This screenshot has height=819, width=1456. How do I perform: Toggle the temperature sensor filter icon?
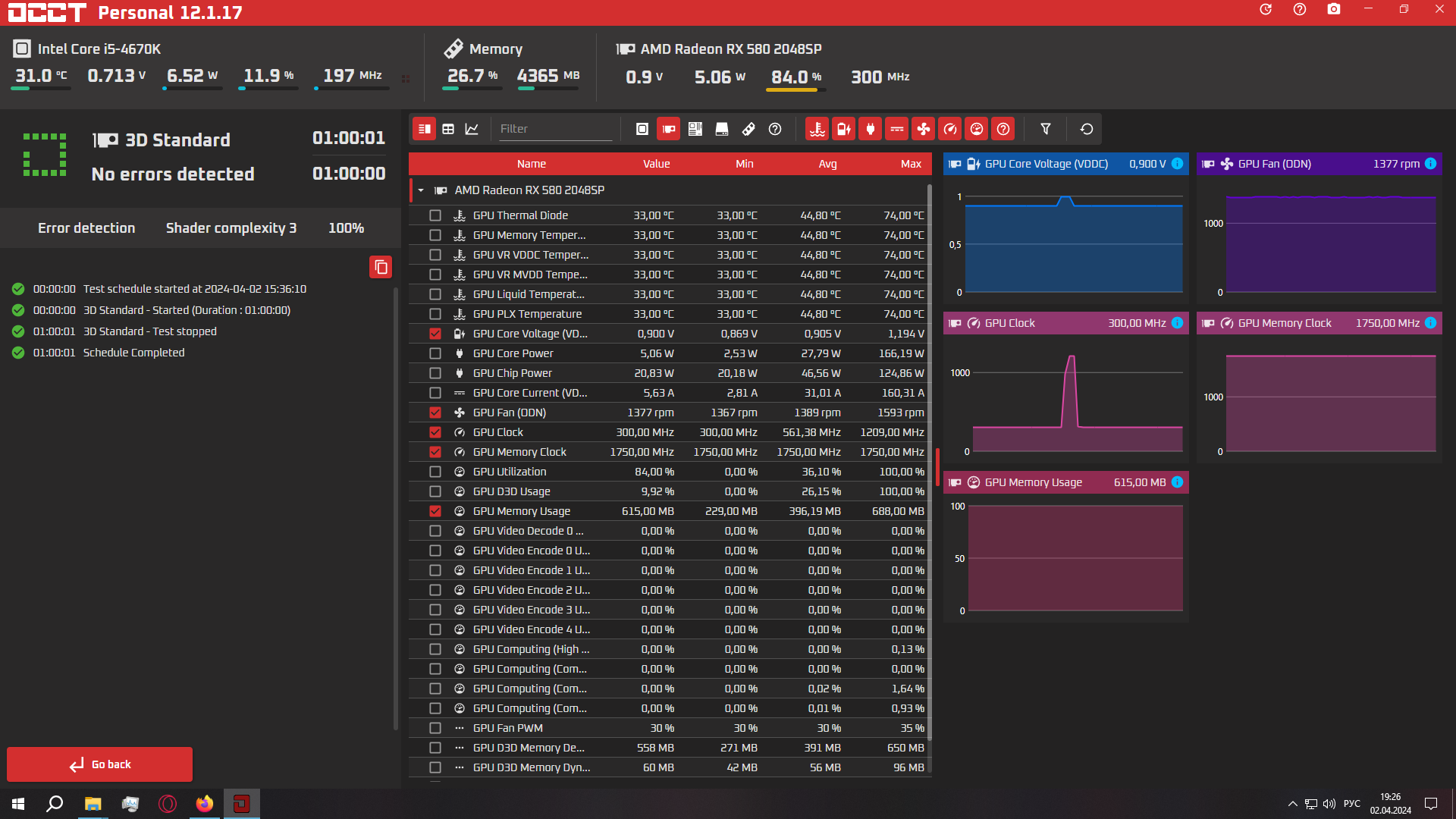coord(817,129)
